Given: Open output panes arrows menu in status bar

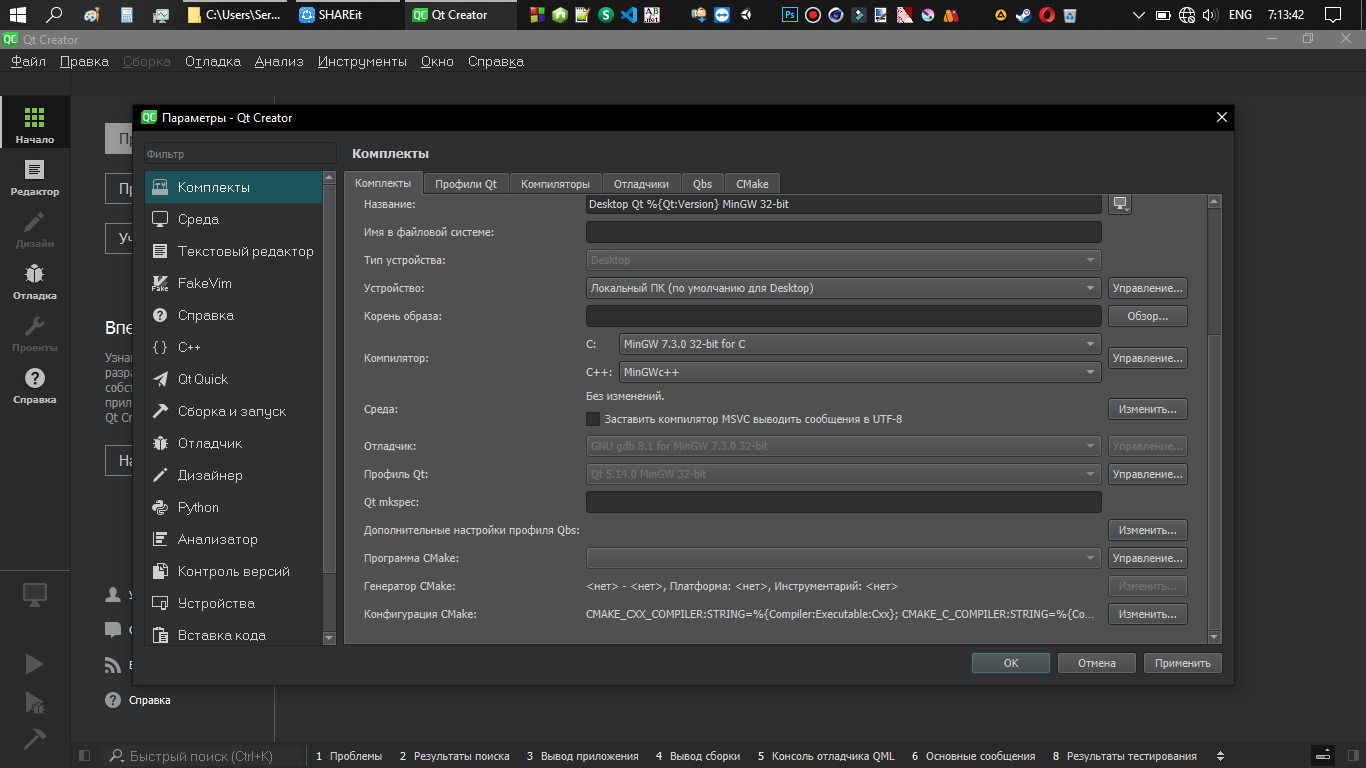Looking at the screenshot, I should [x=1219, y=756].
